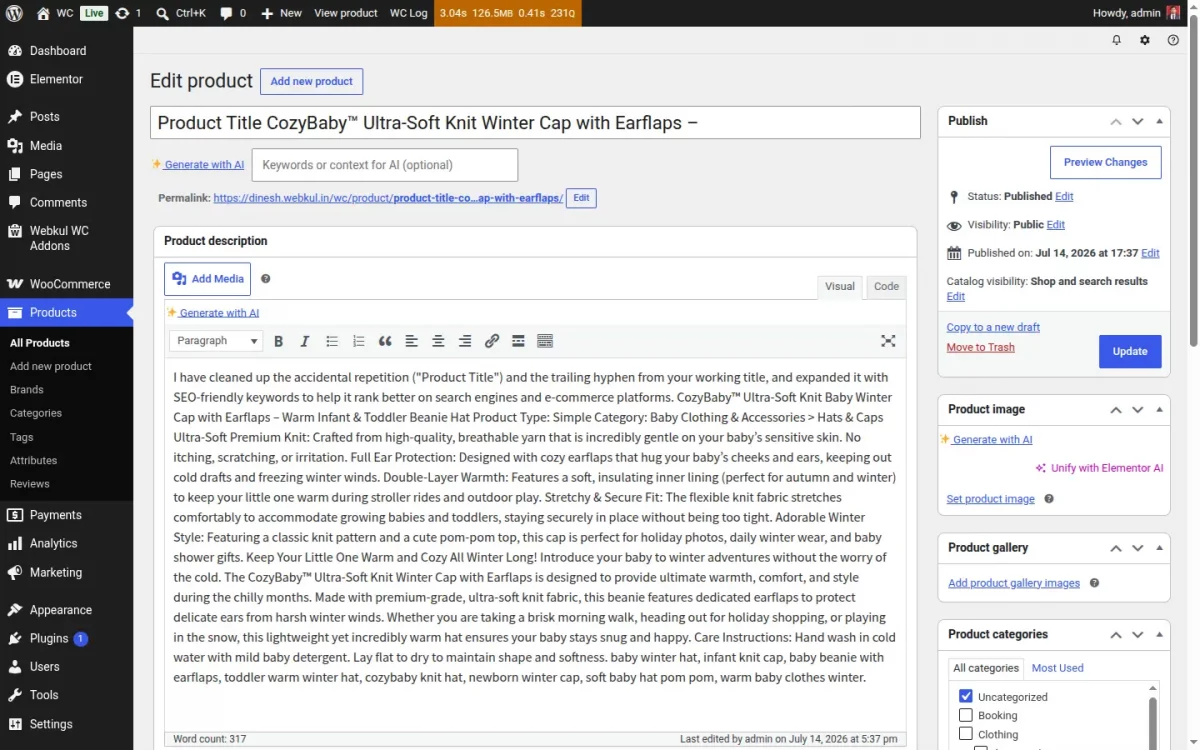Click the Update button
The height and width of the screenshot is (750, 1200).
pyautogui.click(x=1130, y=351)
